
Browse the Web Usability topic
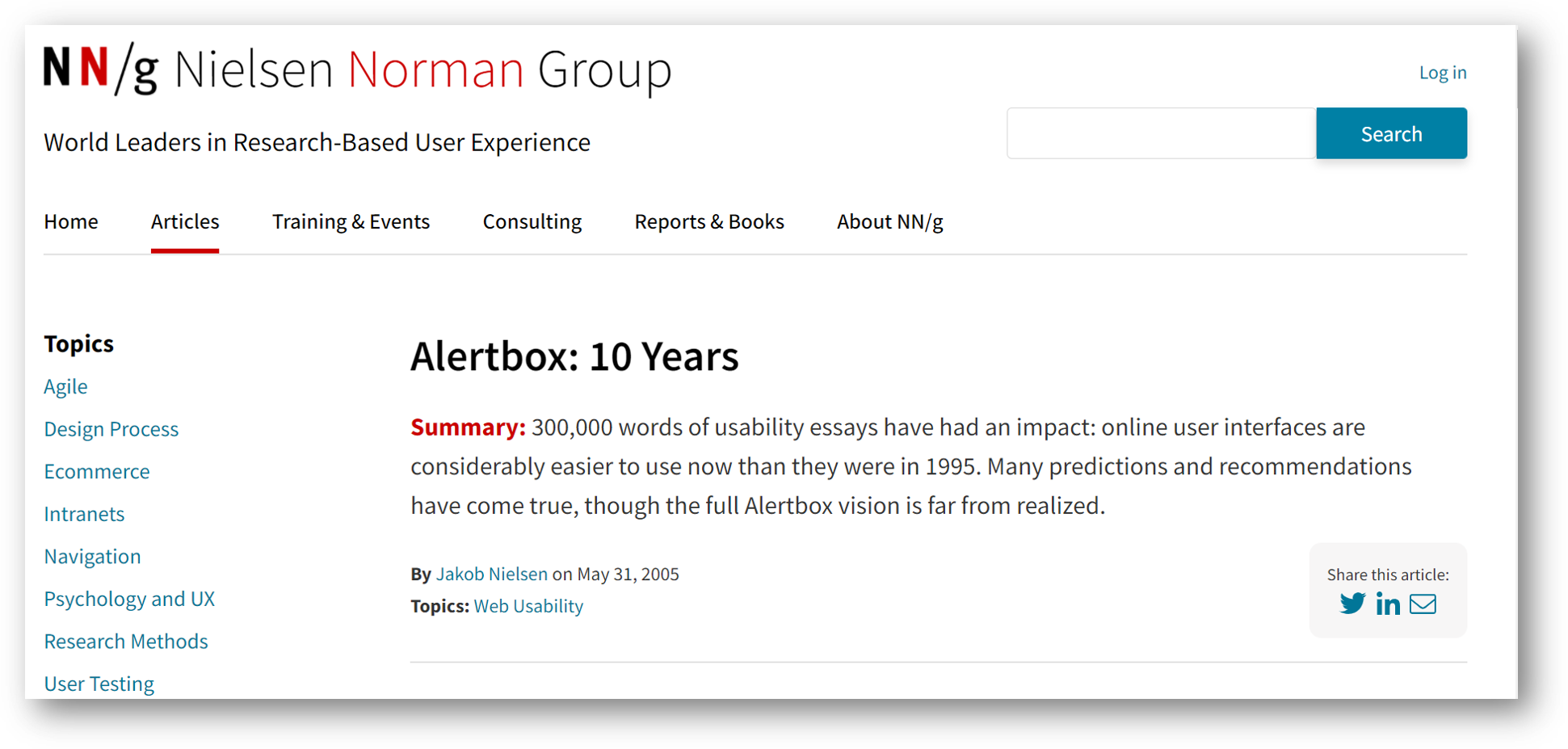528,605
